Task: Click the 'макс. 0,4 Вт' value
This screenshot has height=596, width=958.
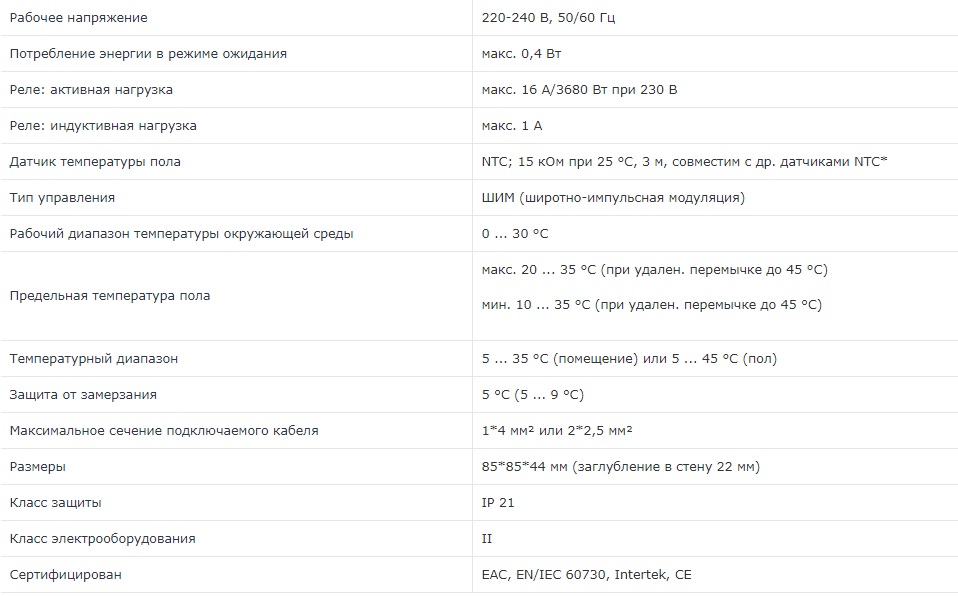Action: coord(524,54)
